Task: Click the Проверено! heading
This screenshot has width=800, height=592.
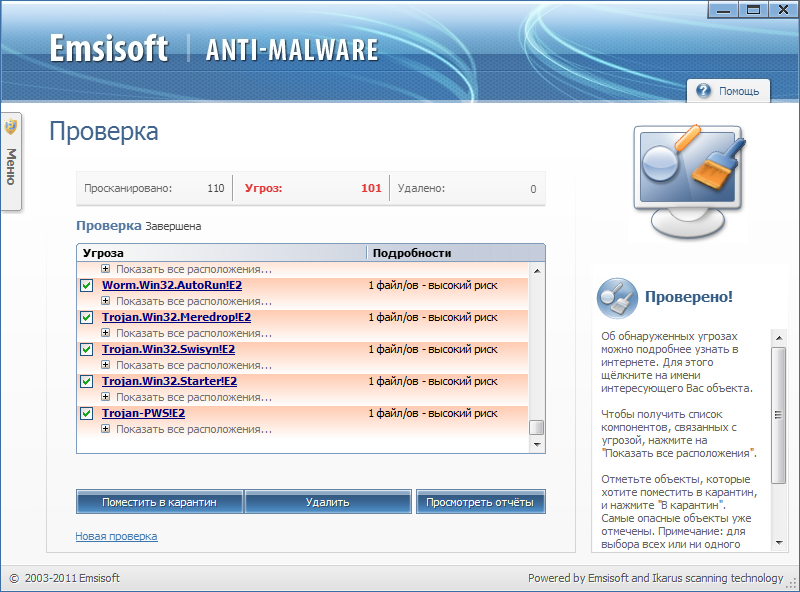Action: (689, 297)
